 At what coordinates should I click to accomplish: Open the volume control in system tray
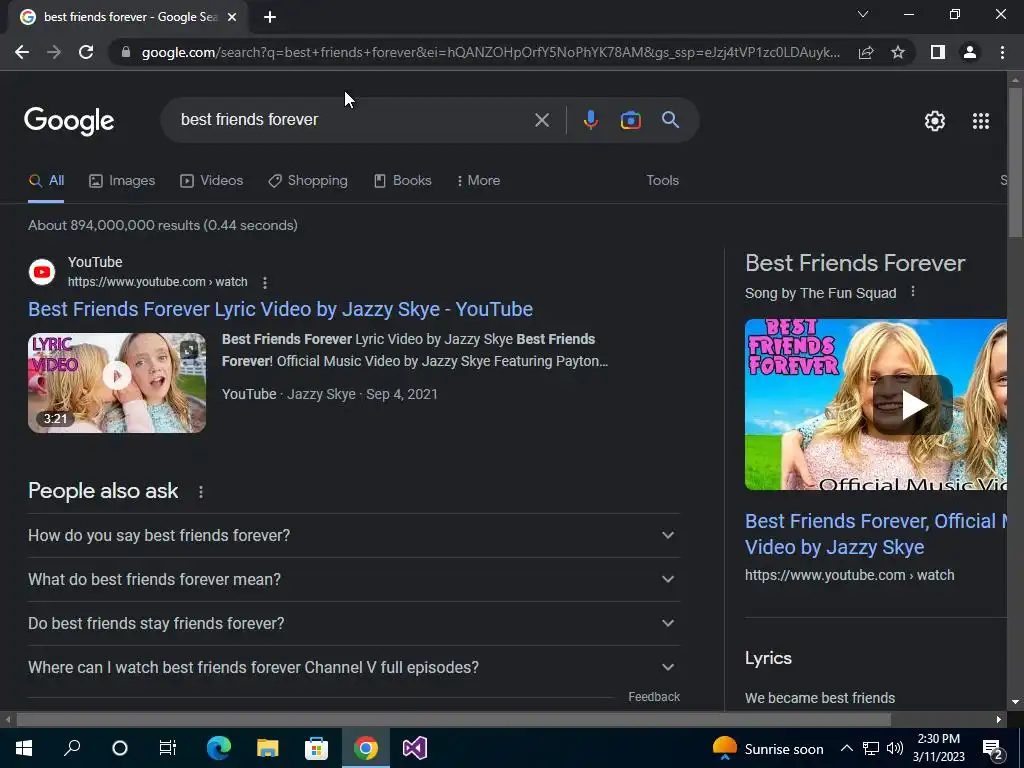895,748
